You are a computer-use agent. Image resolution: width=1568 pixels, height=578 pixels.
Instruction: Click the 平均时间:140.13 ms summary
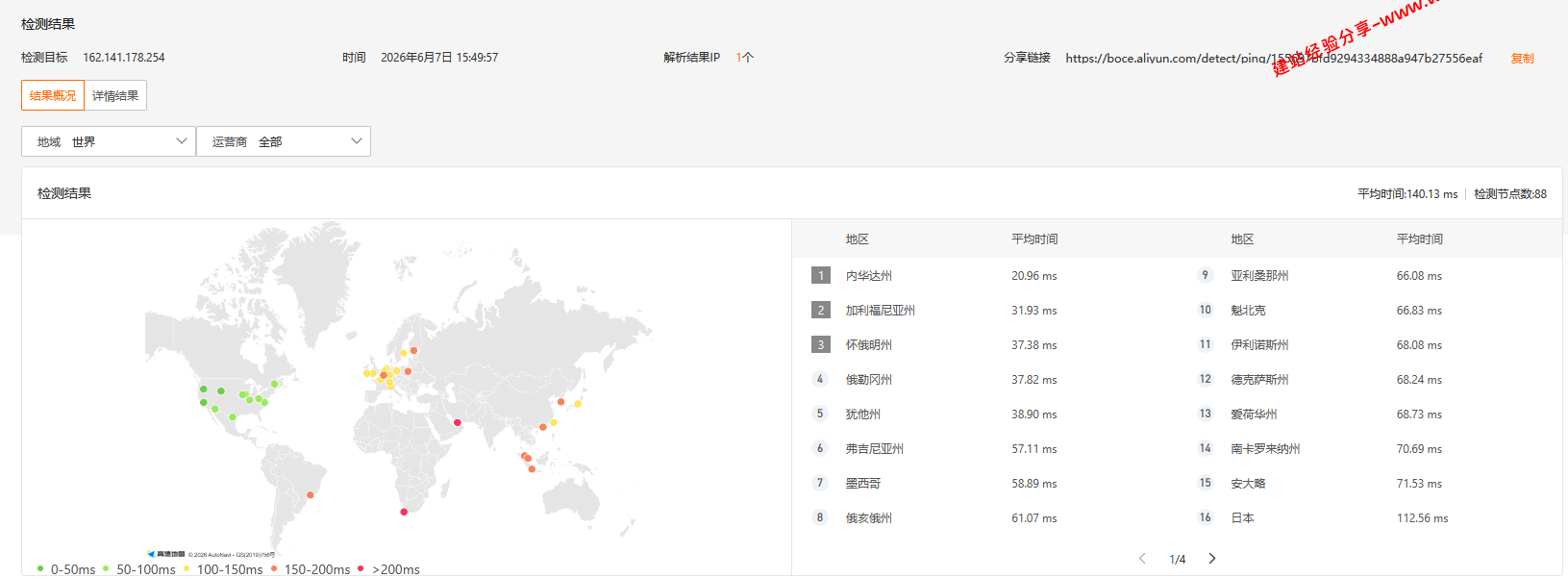tap(1407, 193)
